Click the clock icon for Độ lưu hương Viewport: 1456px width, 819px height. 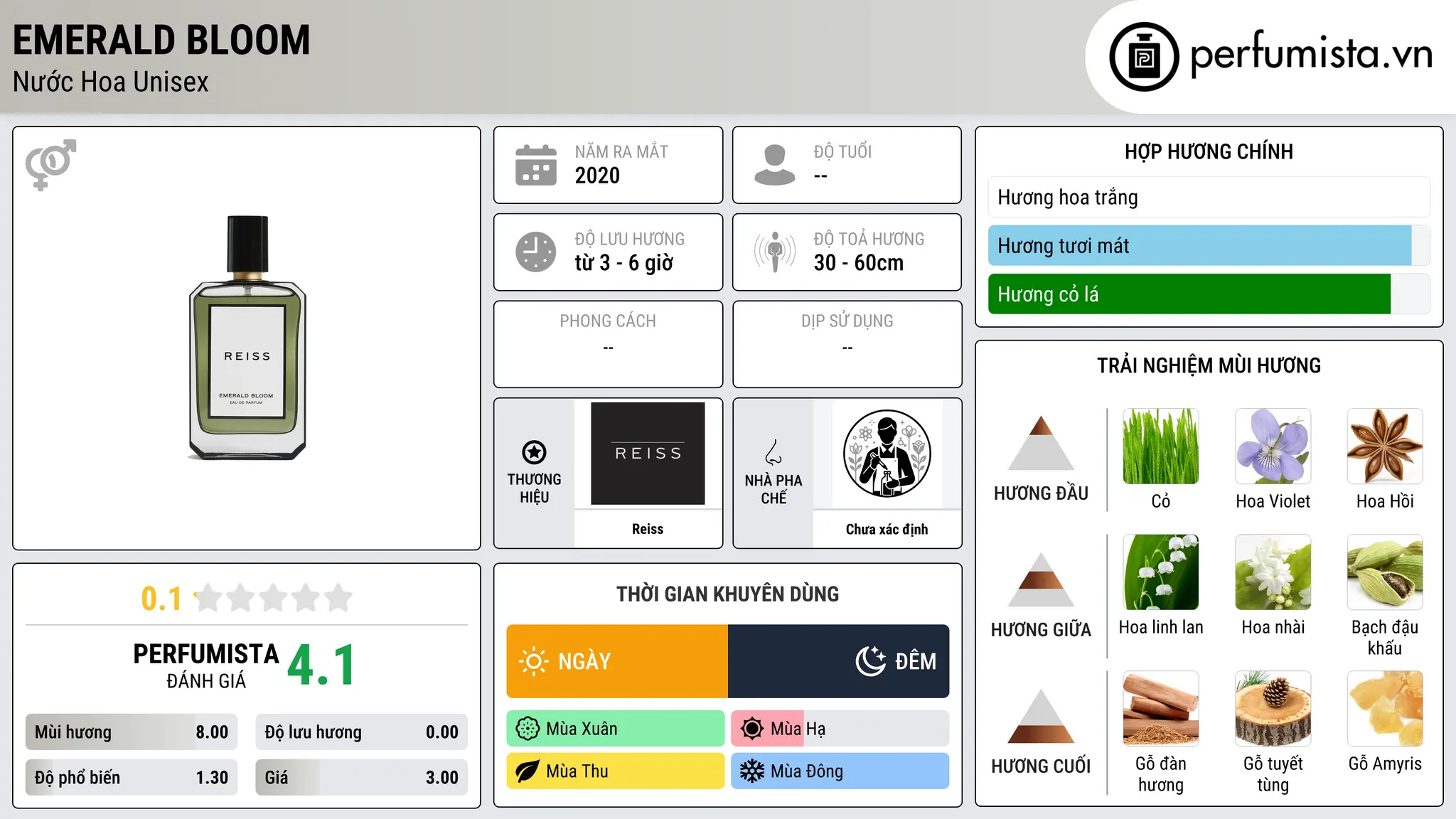click(536, 252)
